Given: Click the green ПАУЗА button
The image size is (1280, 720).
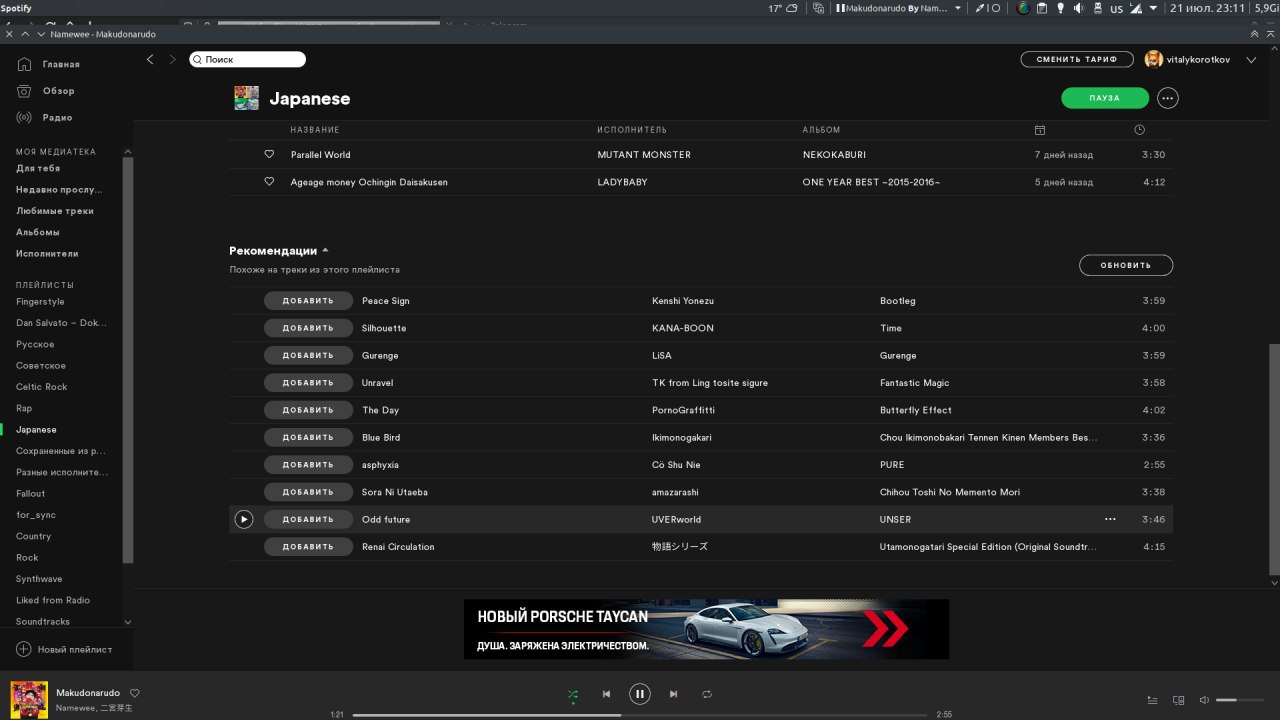Looking at the screenshot, I should pos(1105,98).
